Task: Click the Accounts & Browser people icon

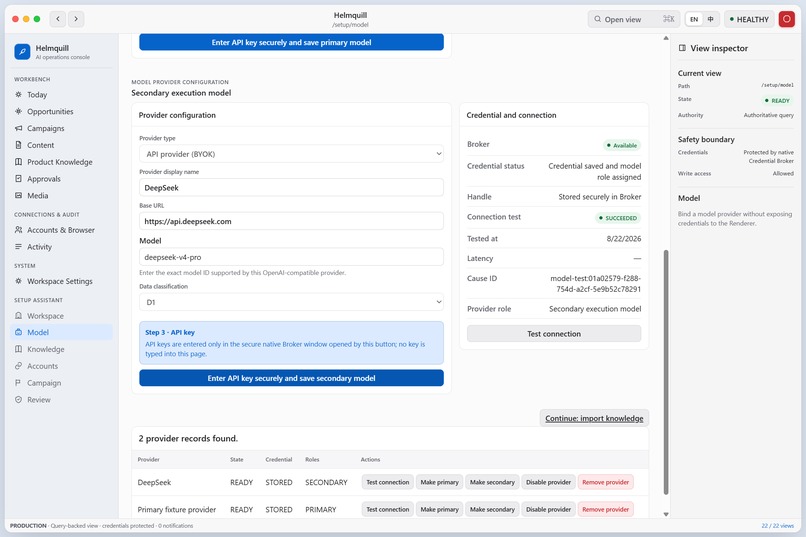Action: tap(19, 230)
